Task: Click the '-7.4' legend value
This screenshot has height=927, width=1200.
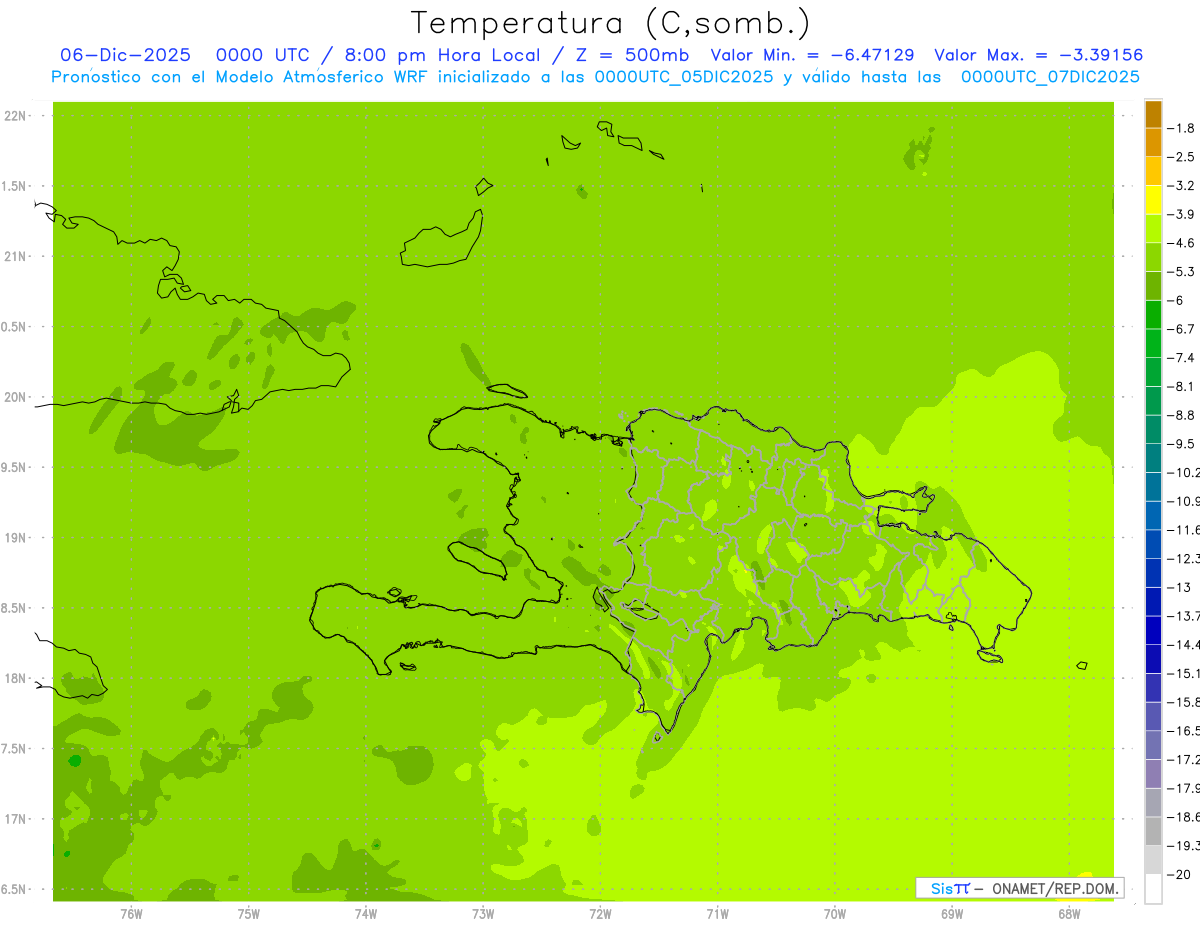Action: click(1182, 358)
